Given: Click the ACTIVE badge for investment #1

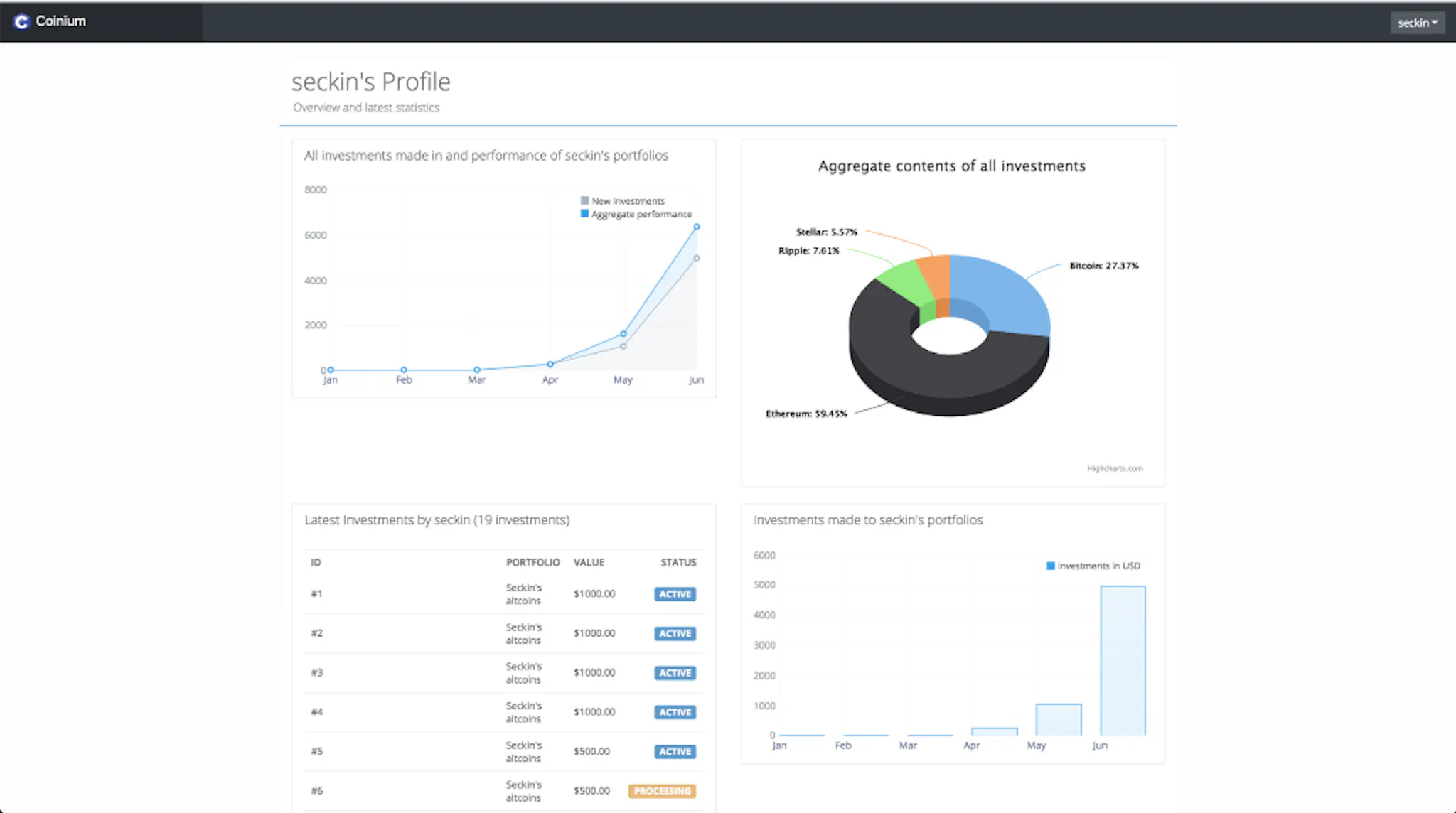Looking at the screenshot, I should coord(675,594).
